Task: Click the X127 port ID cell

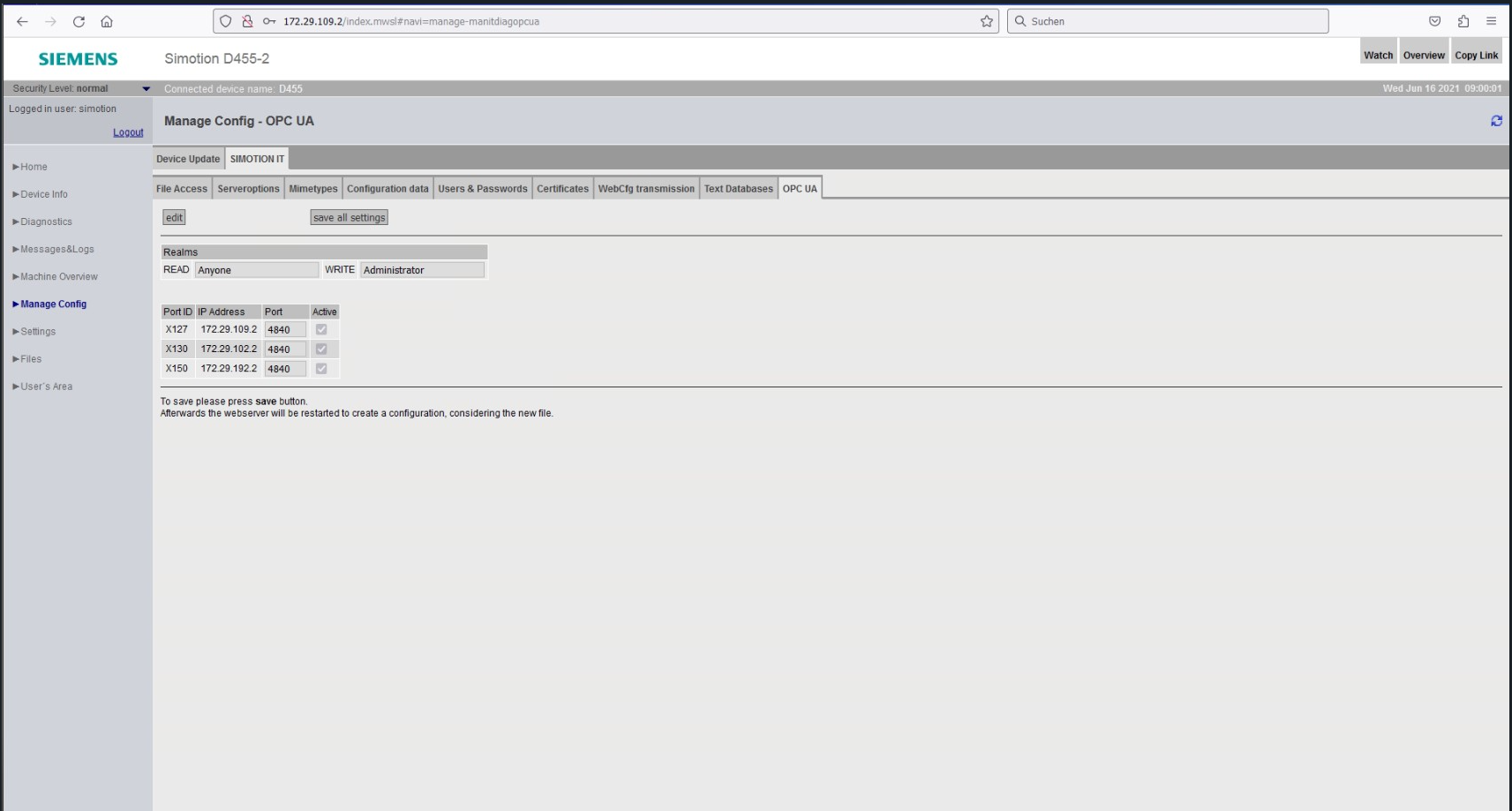Action: [177, 329]
